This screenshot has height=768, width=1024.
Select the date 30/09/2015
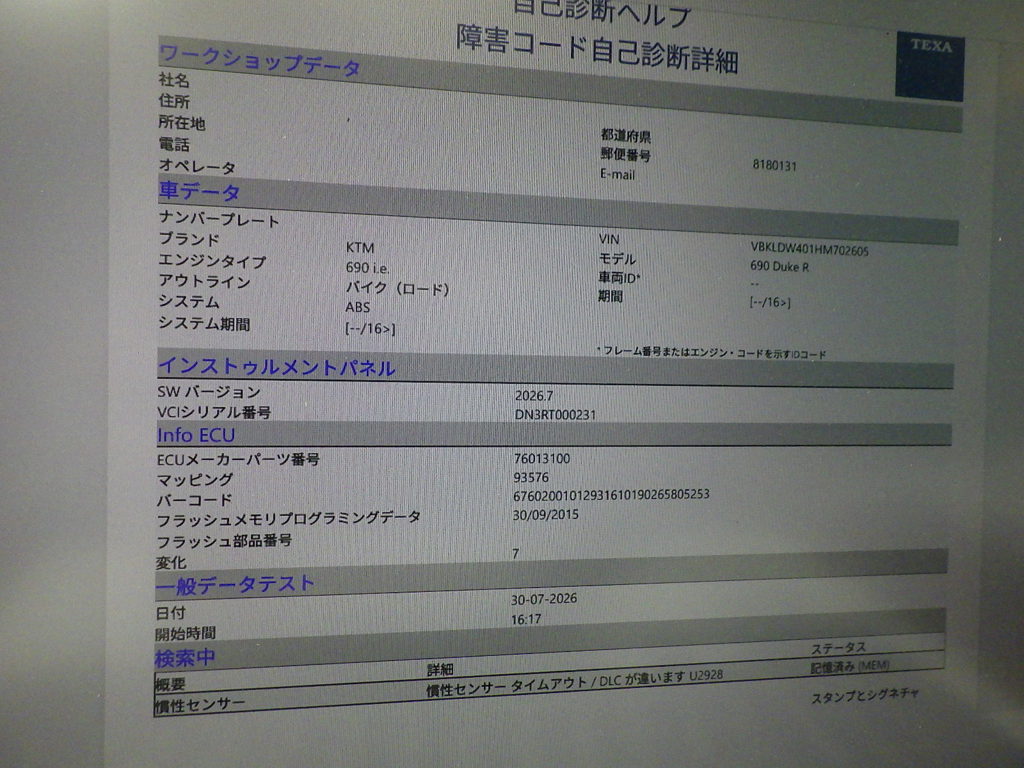coord(545,515)
